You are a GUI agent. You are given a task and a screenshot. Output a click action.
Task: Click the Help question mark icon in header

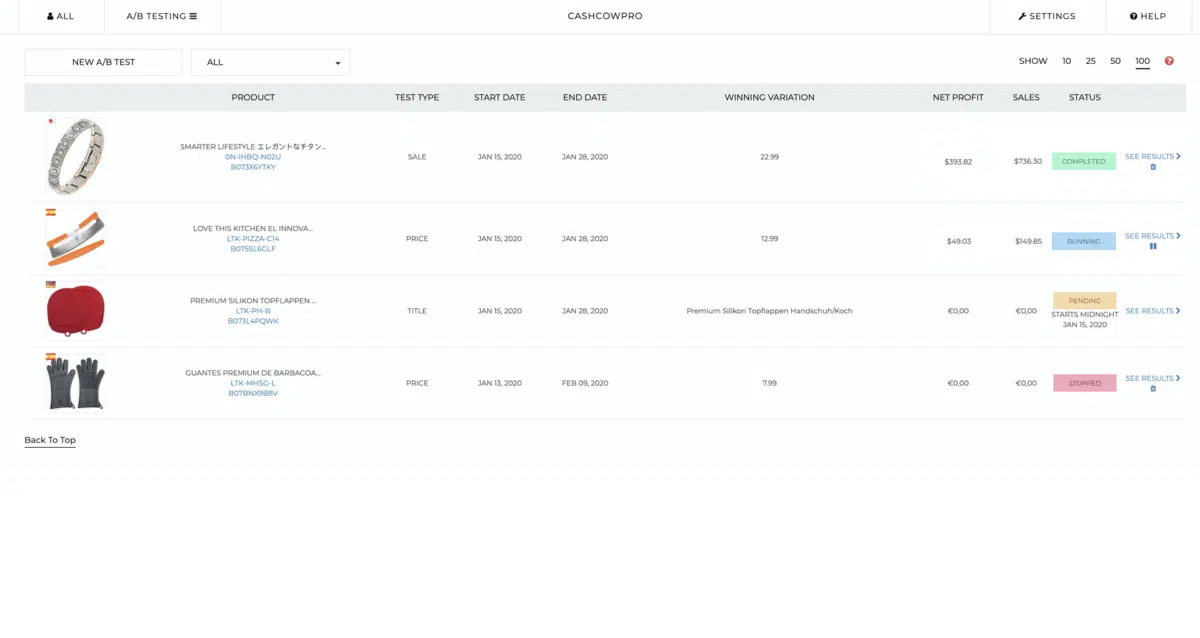point(1133,17)
